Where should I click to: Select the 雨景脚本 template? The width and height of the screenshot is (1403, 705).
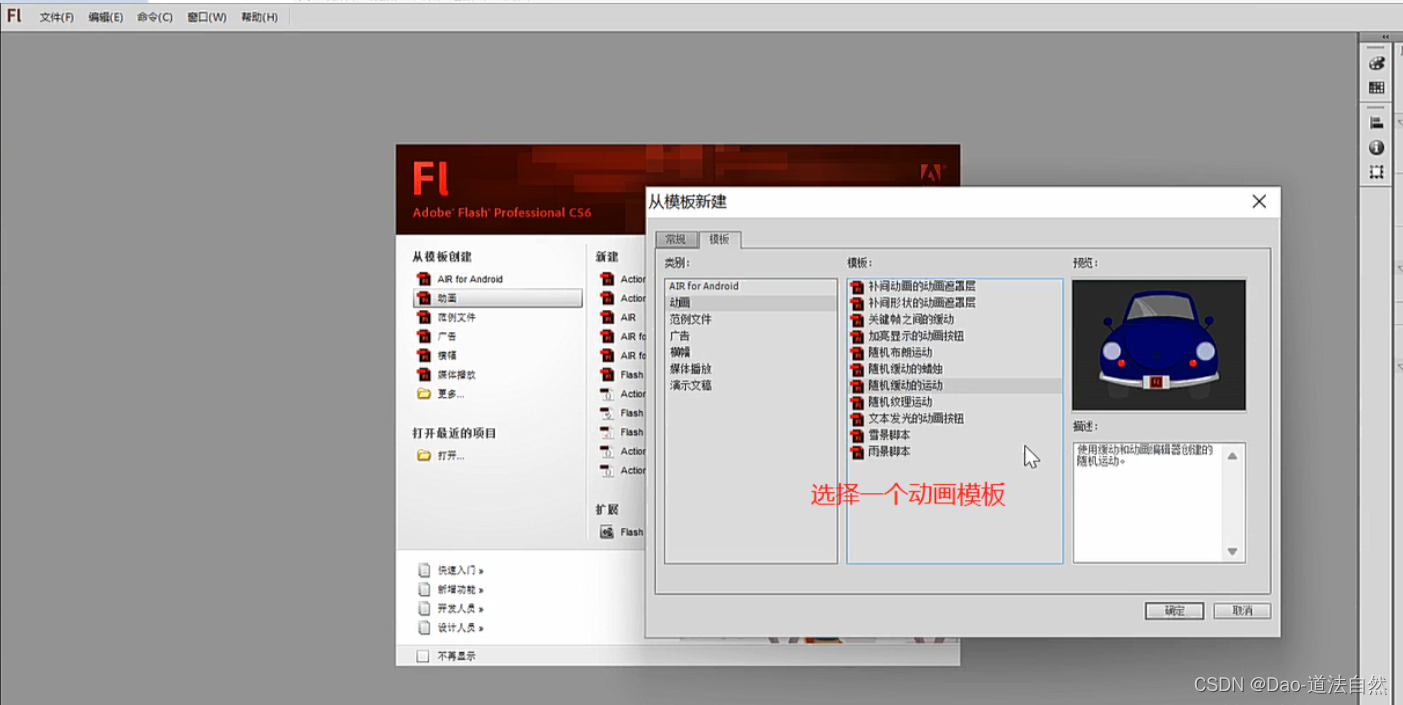890,452
